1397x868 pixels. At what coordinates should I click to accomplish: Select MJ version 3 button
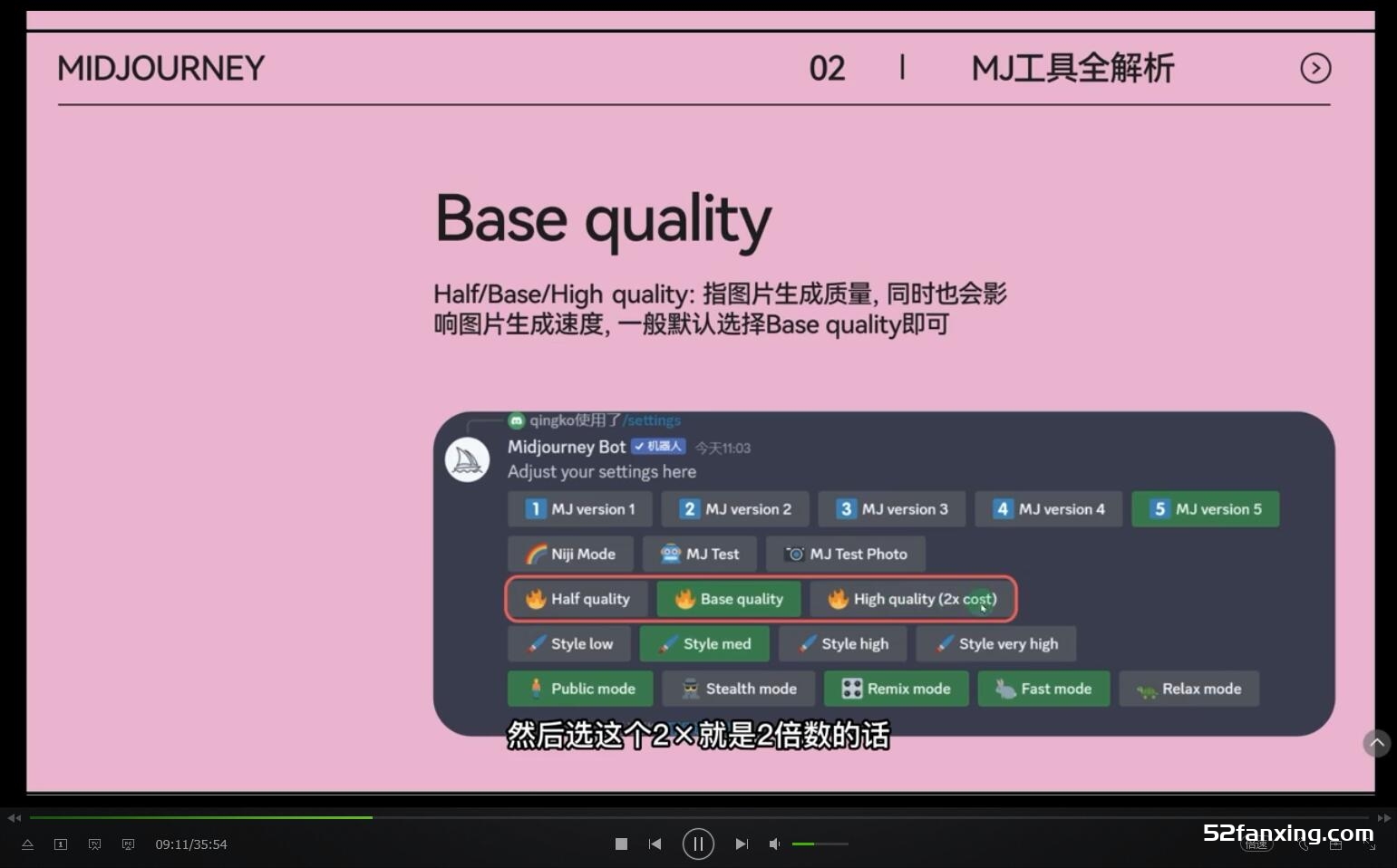[x=892, y=509]
